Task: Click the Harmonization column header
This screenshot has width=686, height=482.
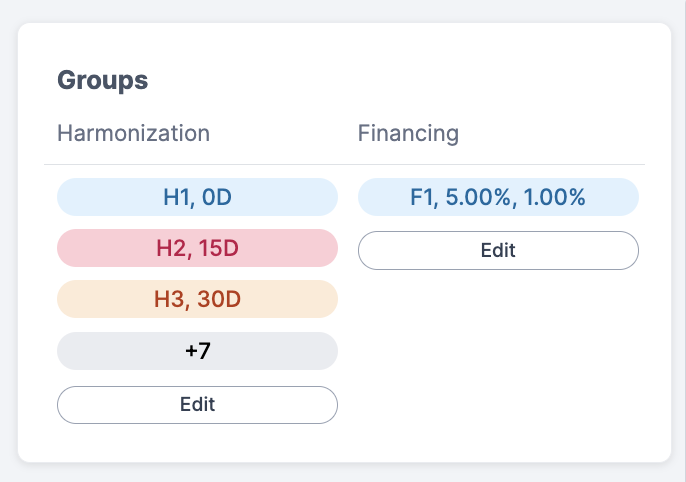Action: (133, 133)
